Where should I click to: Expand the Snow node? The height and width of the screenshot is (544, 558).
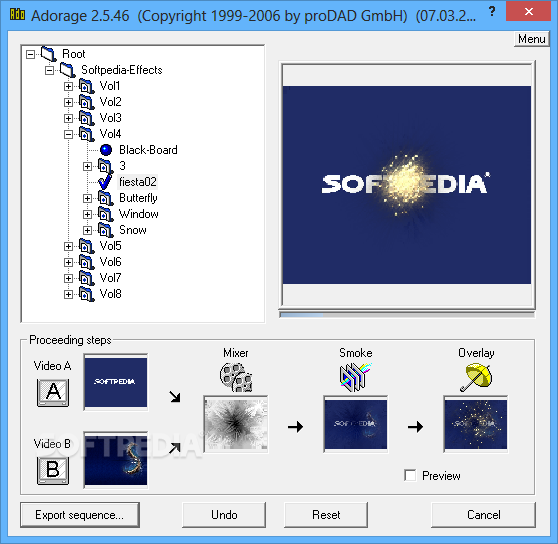tap(88, 231)
